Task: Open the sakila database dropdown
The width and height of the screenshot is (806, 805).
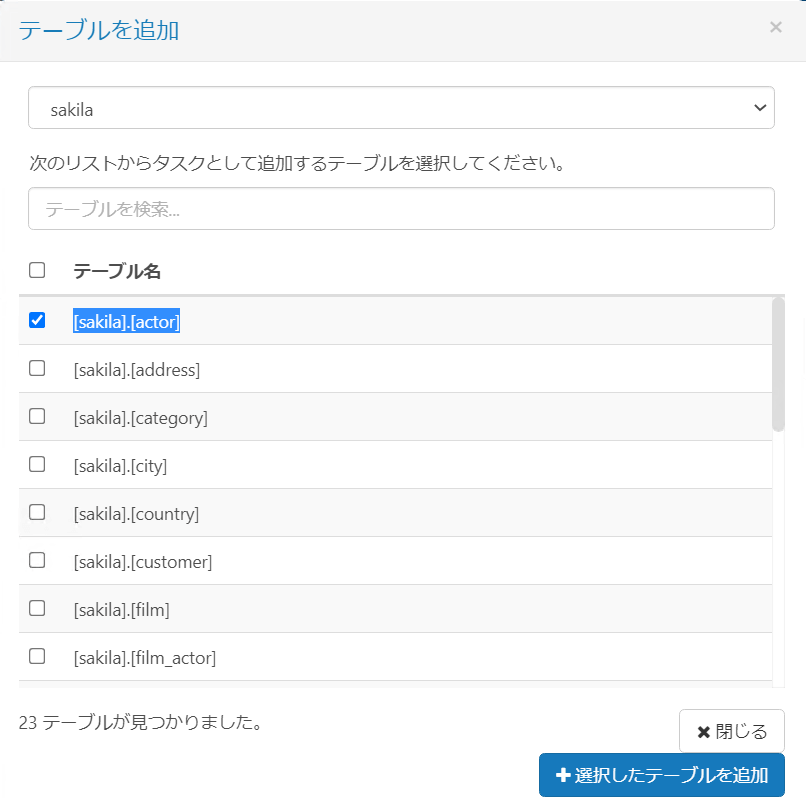Action: (x=401, y=108)
